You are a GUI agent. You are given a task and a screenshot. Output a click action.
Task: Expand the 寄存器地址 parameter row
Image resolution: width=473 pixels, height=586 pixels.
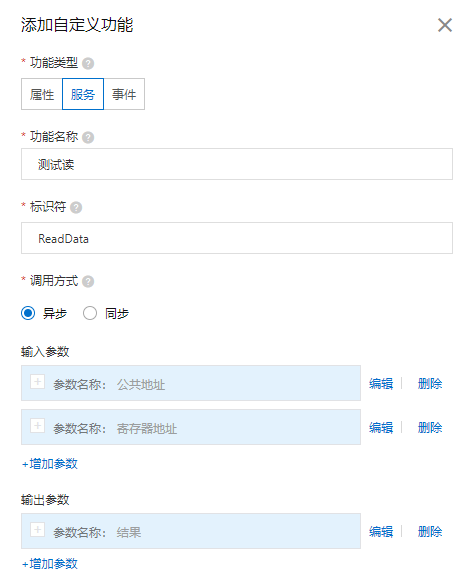pyautogui.click(x=37, y=425)
